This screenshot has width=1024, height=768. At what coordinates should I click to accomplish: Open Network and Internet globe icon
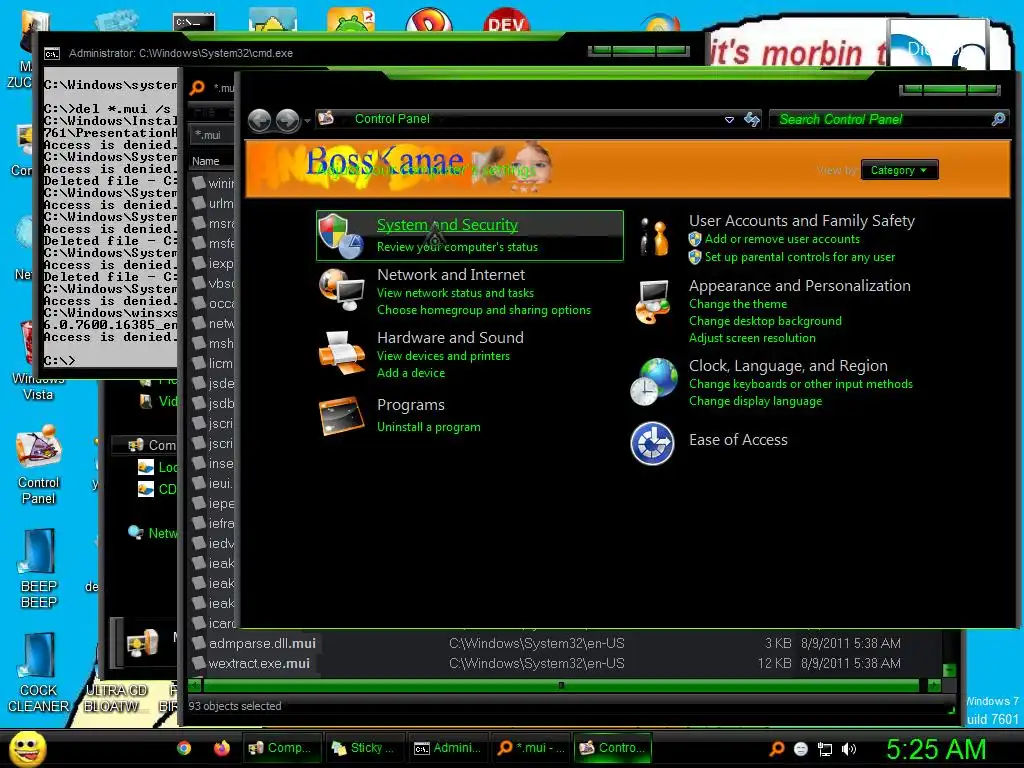[x=342, y=290]
